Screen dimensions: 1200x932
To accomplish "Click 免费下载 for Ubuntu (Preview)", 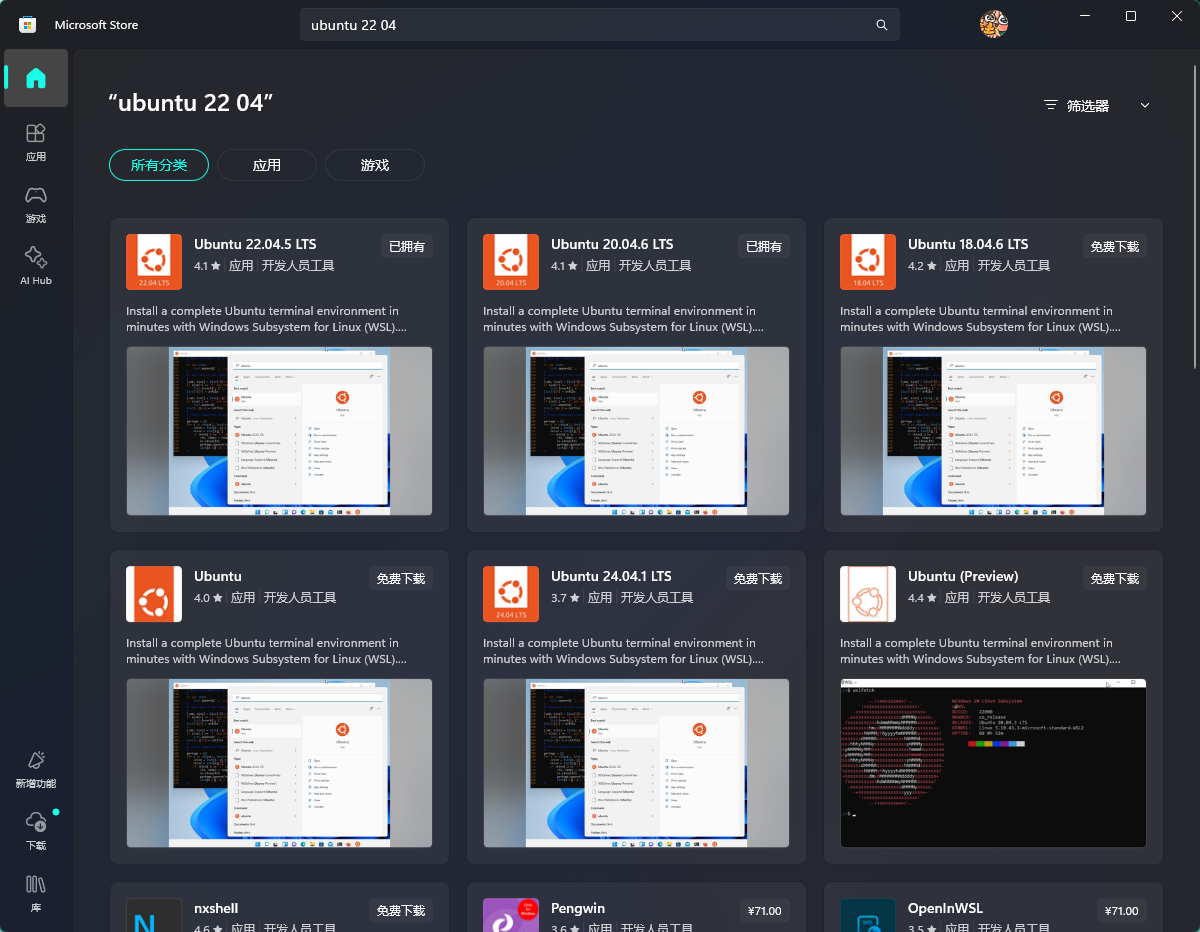I will pos(1114,579).
